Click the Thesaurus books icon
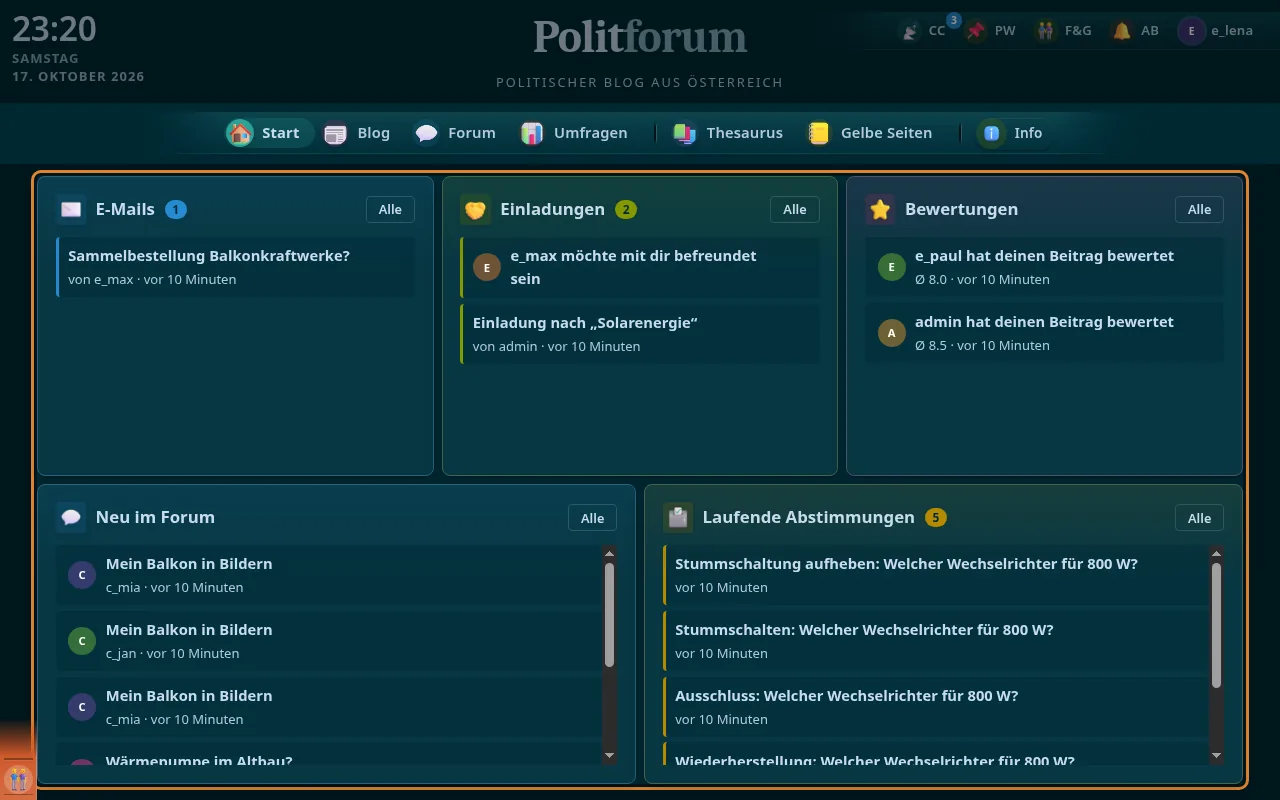This screenshot has width=1280, height=800. [685, 133]
